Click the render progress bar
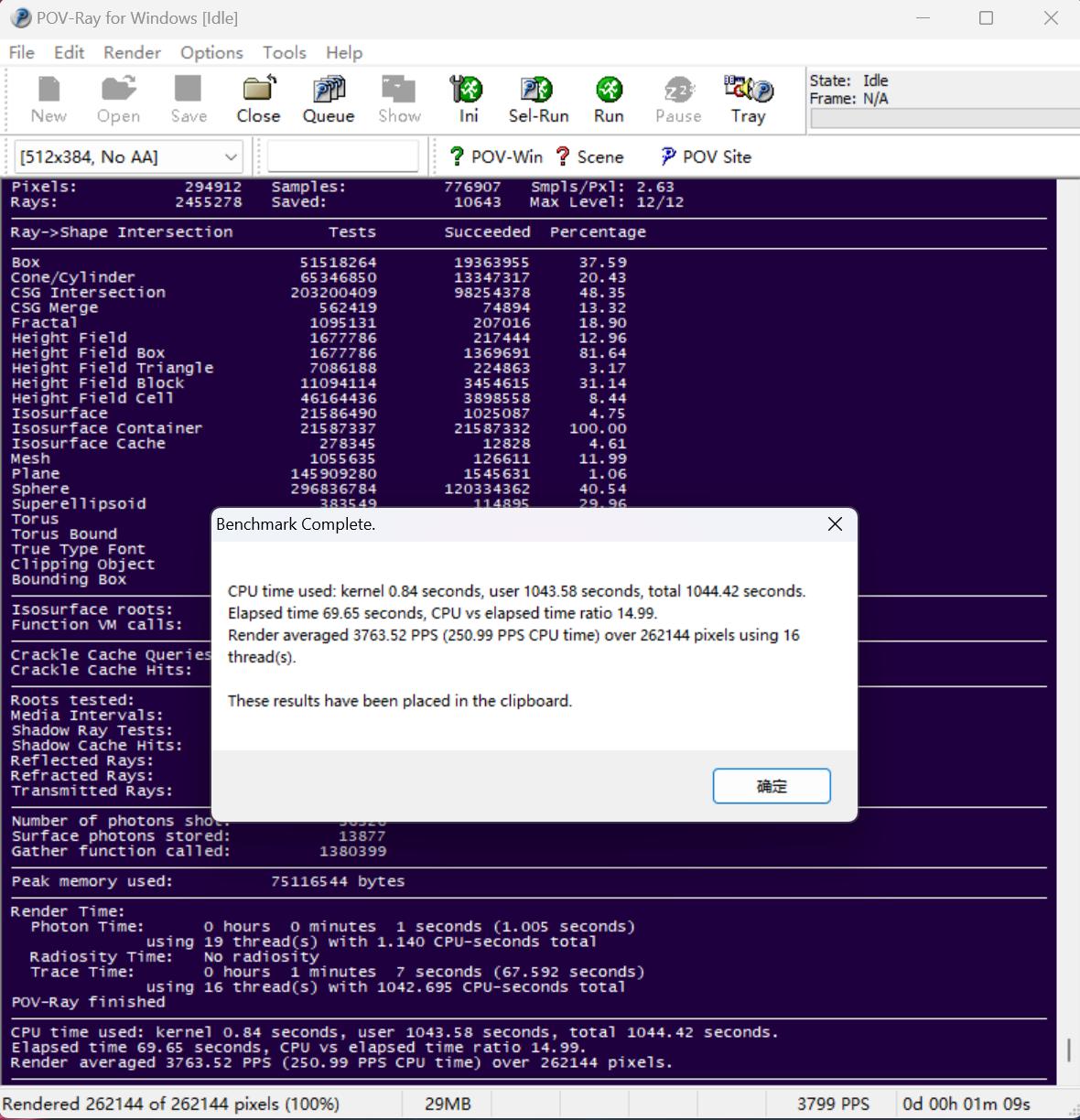Viewport: 1080px width, 1120px height. click(x=945, y=118)
